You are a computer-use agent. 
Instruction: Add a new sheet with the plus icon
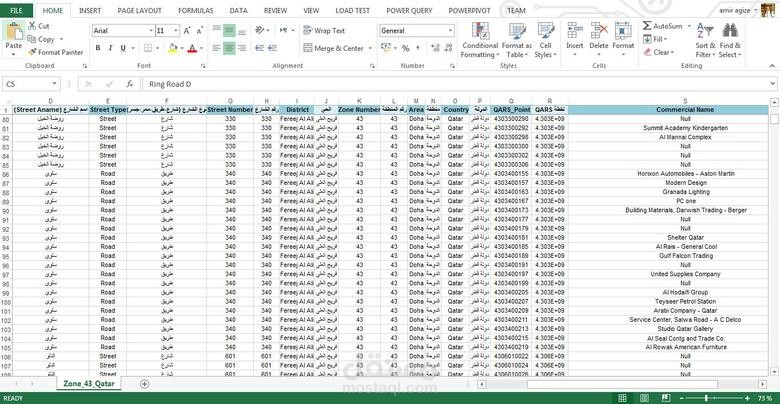(144, 384)
